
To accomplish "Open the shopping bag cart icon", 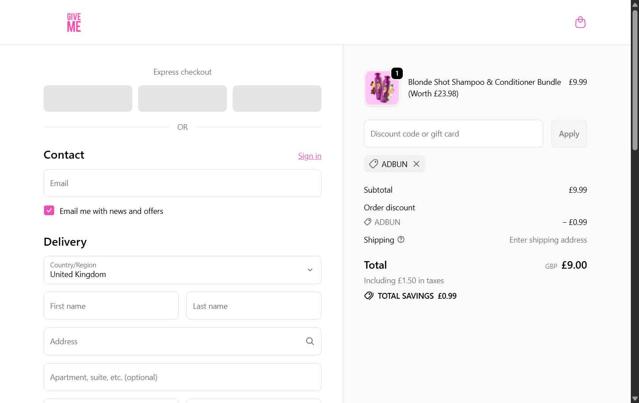I will 580,22.
